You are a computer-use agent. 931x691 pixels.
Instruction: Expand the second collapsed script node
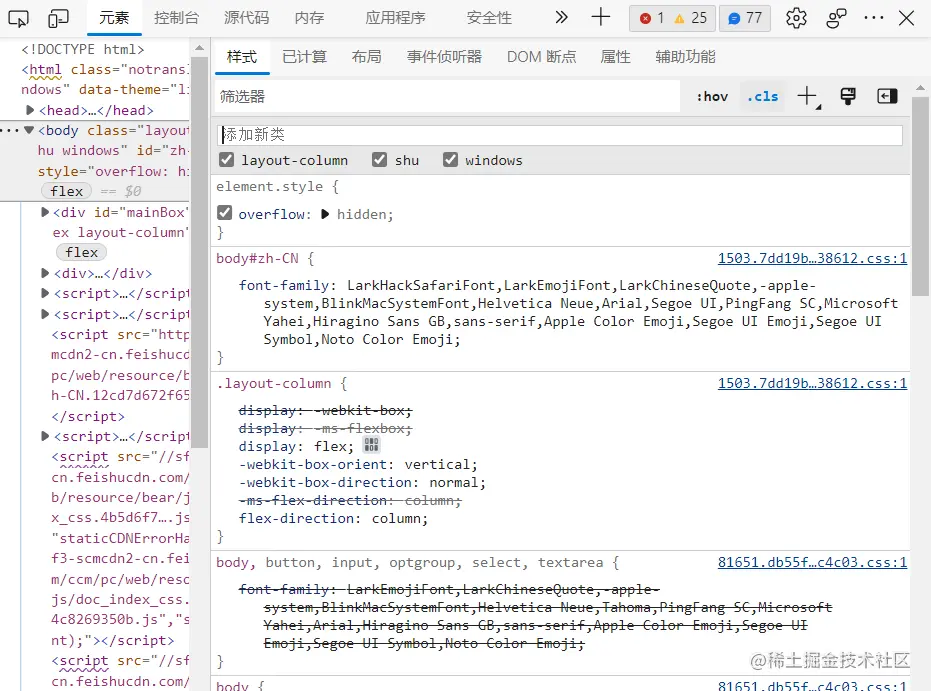click(45, 314)
